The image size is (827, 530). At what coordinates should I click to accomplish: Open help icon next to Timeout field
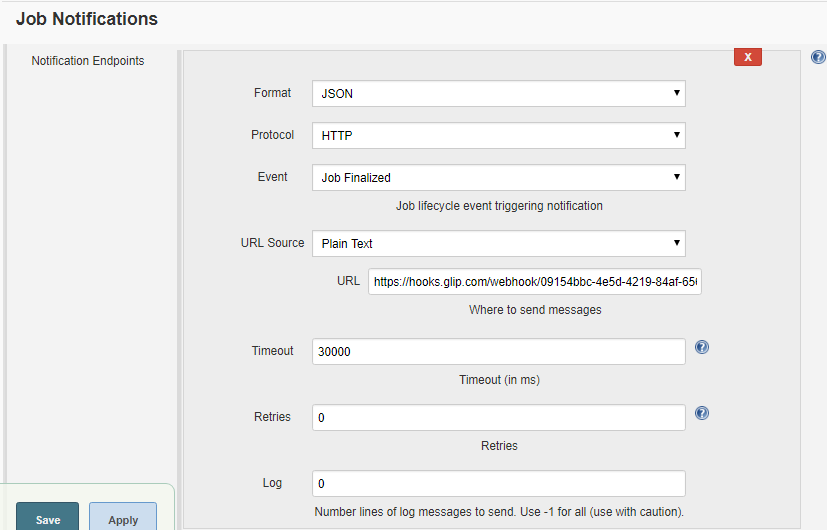[x=701, y=347]
